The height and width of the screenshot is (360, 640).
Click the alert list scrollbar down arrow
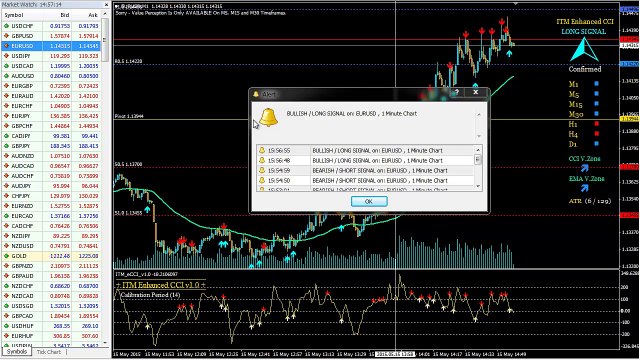pyautogui.click(x=478, y=187)
